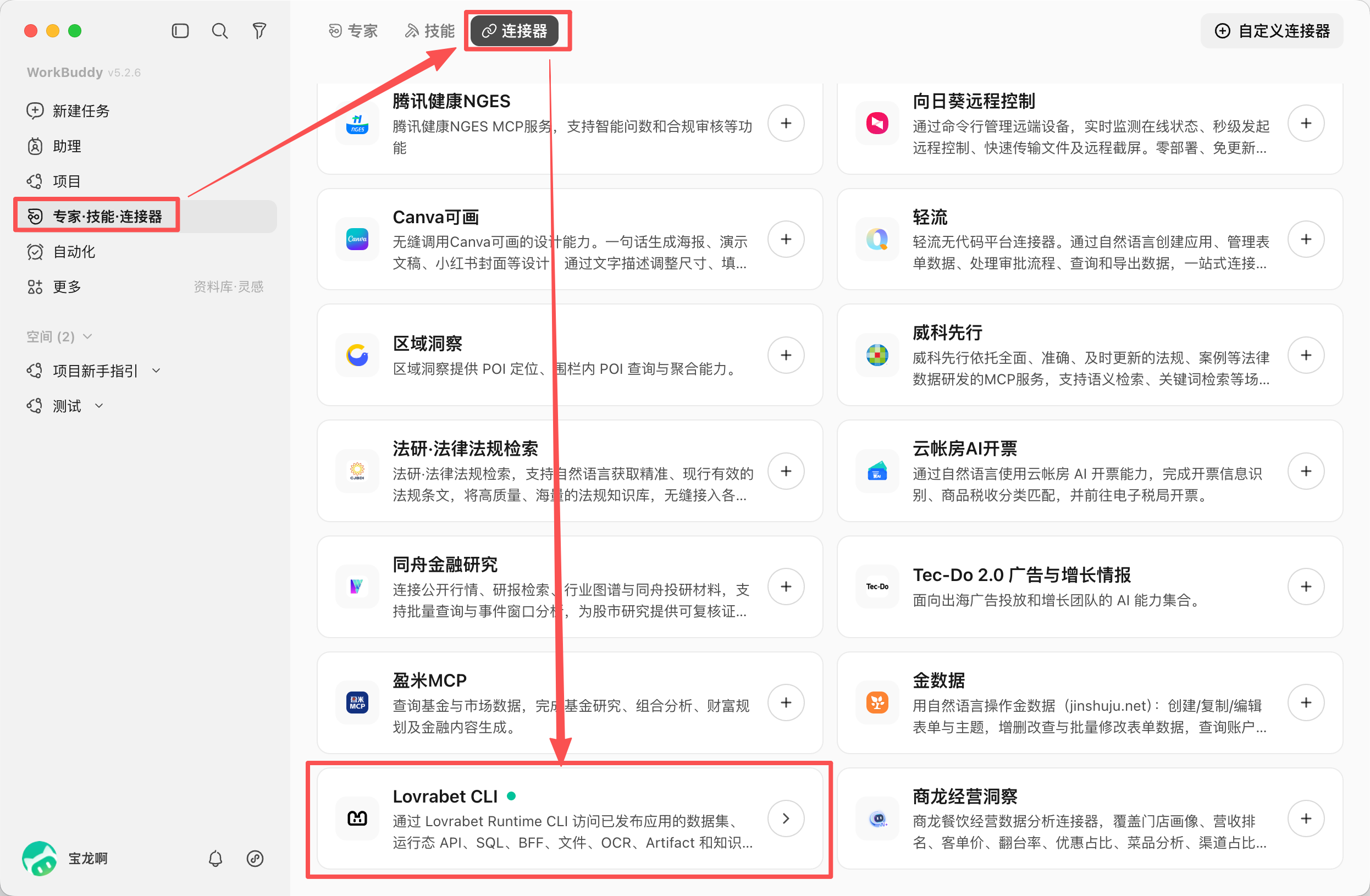
Task: Add the 威科先行 connector
Action: (1306, 355)
